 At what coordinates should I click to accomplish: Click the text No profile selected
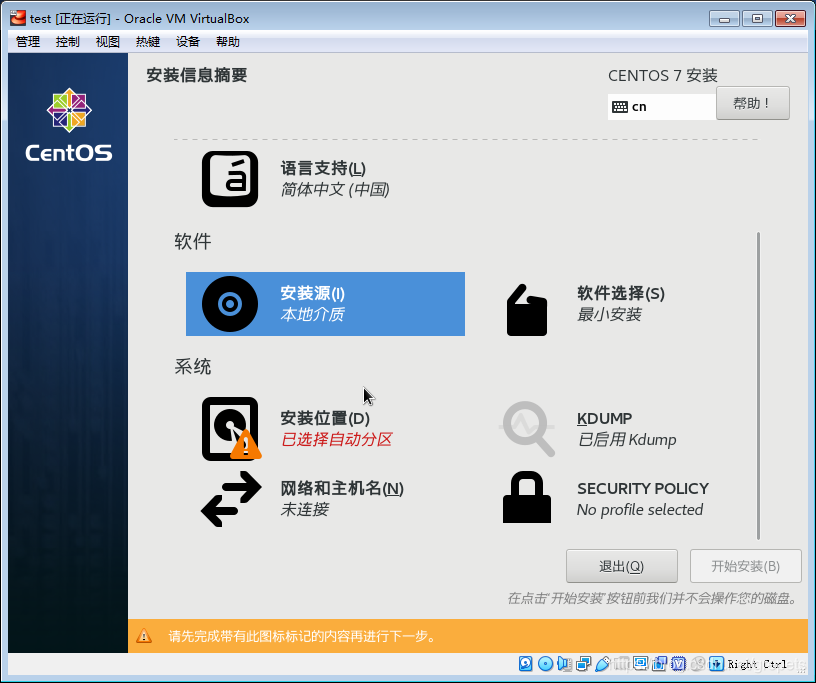(640, 509)
